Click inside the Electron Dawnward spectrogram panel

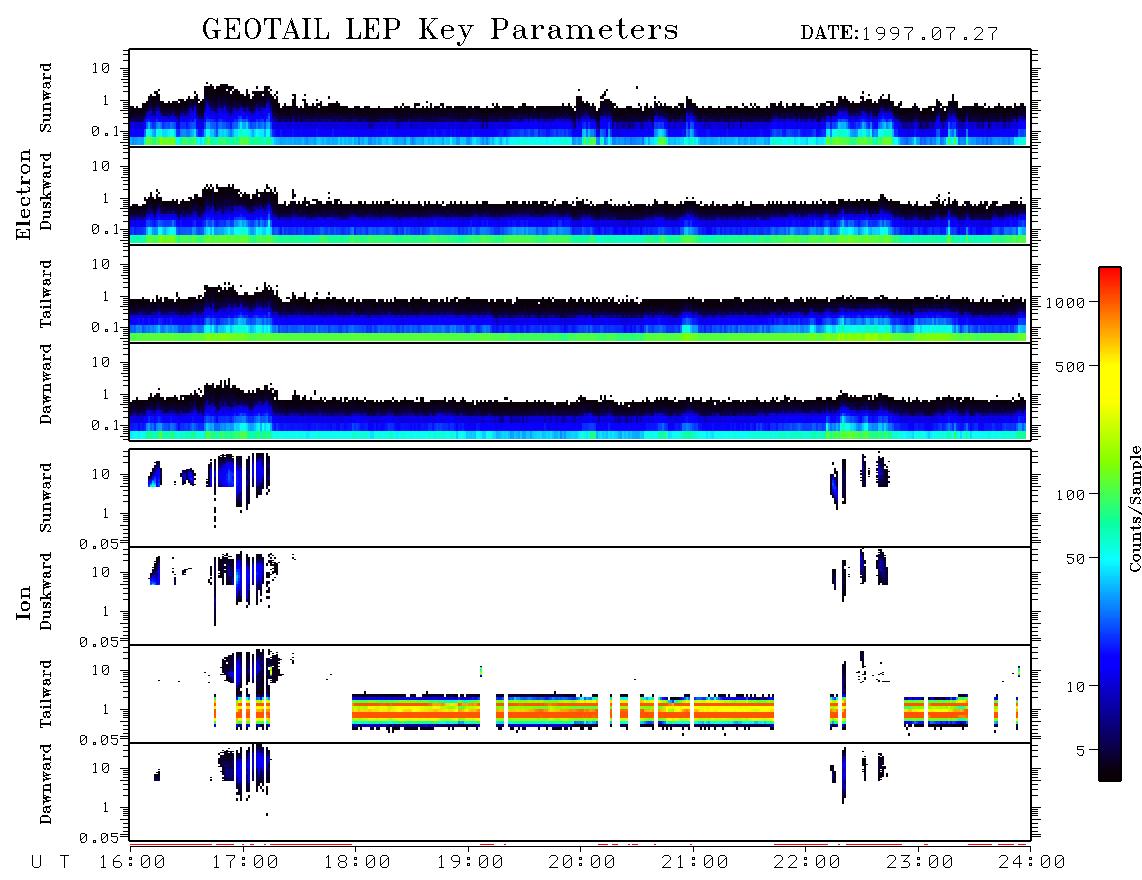tap(580, 391)
